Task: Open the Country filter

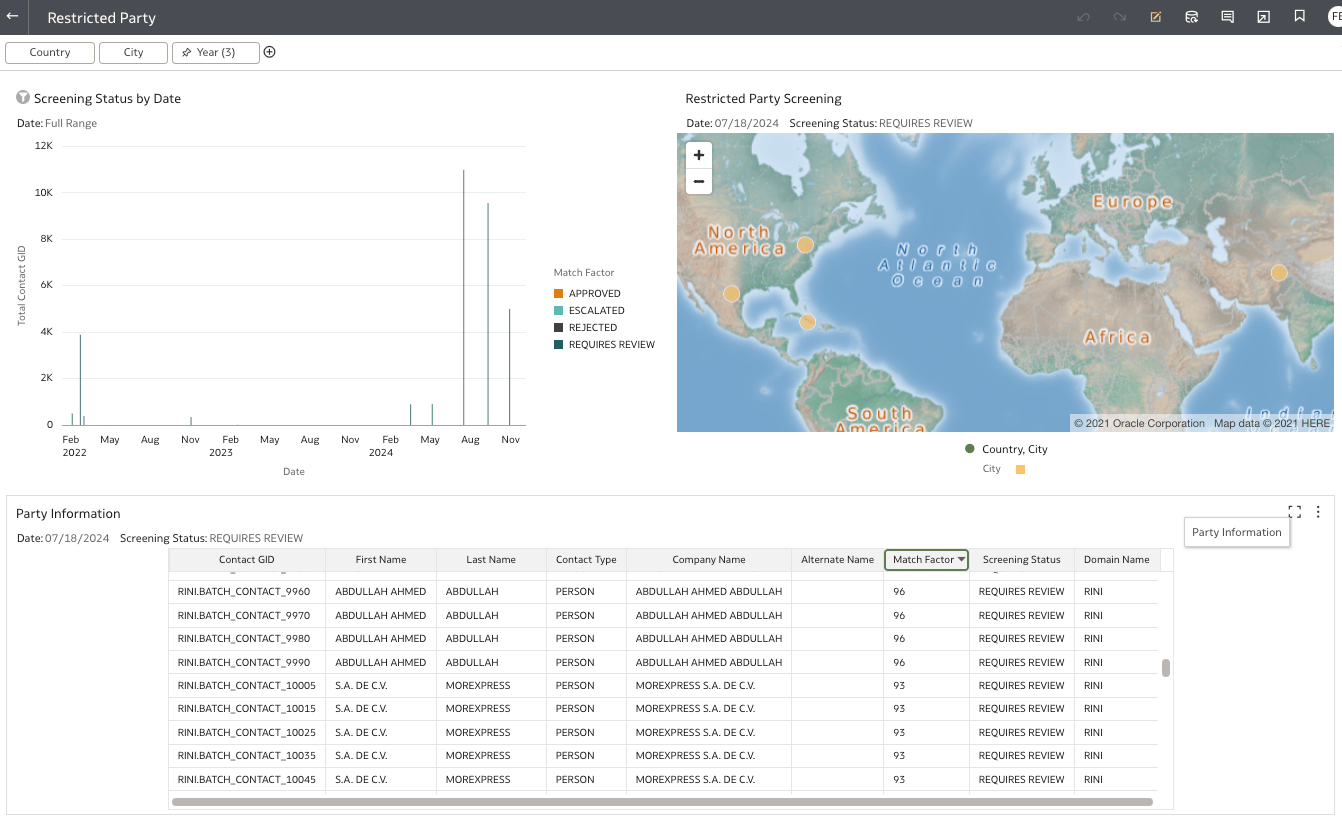Action: click(50, 52)
